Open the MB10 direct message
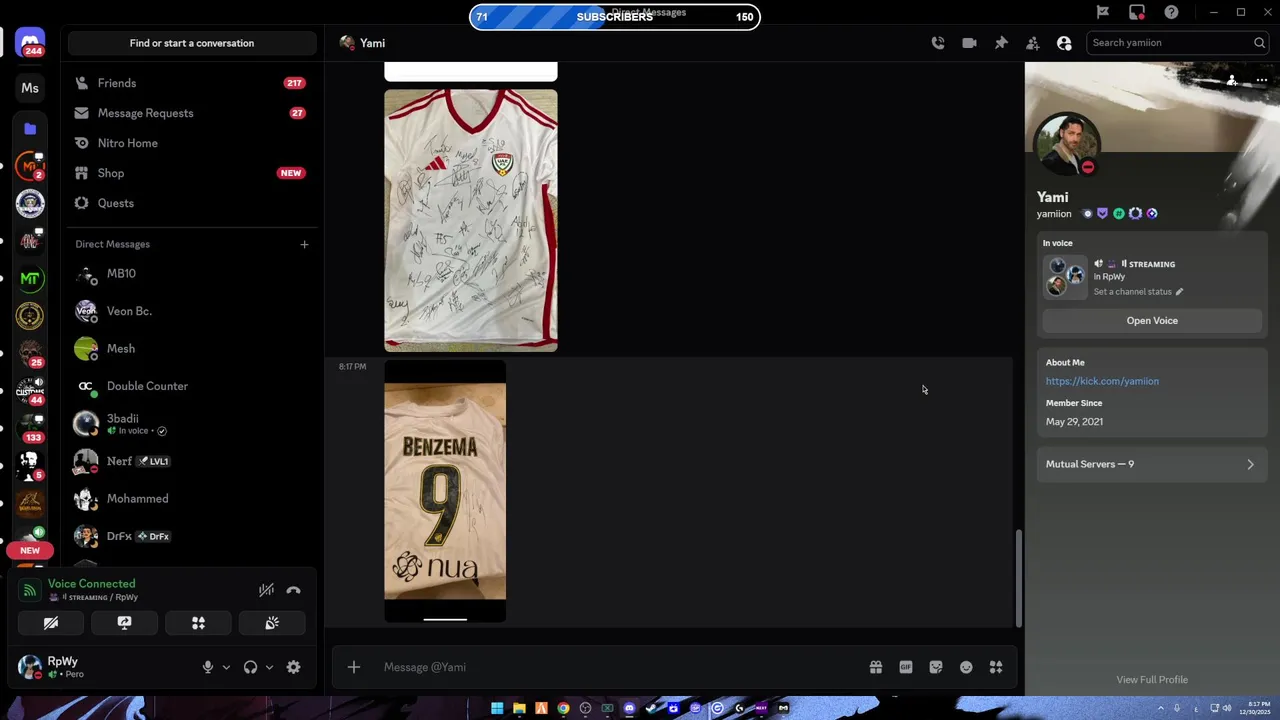Viewport: 1280px width, 720px height. click(190, 273)
